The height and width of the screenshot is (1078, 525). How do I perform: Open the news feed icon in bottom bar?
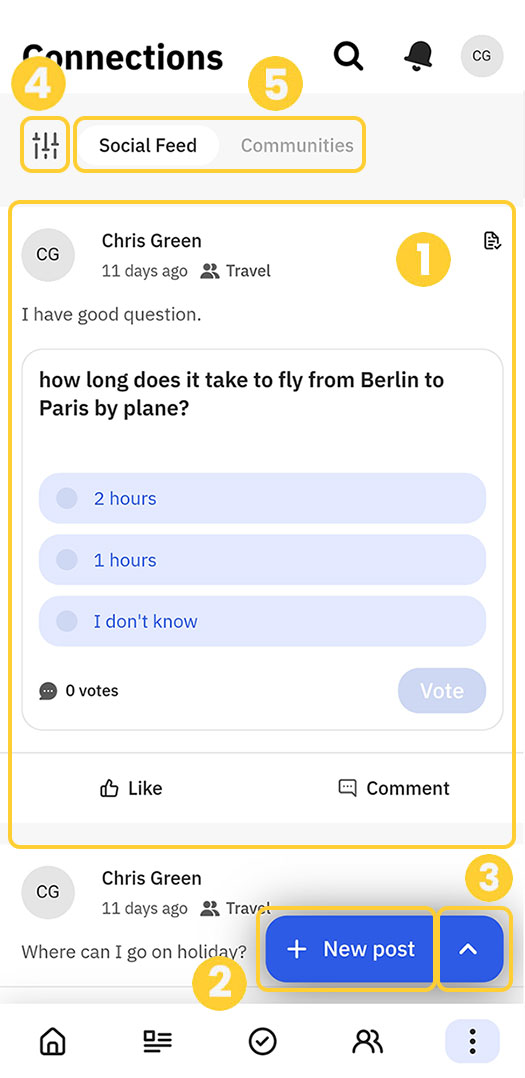[157, 1042]
